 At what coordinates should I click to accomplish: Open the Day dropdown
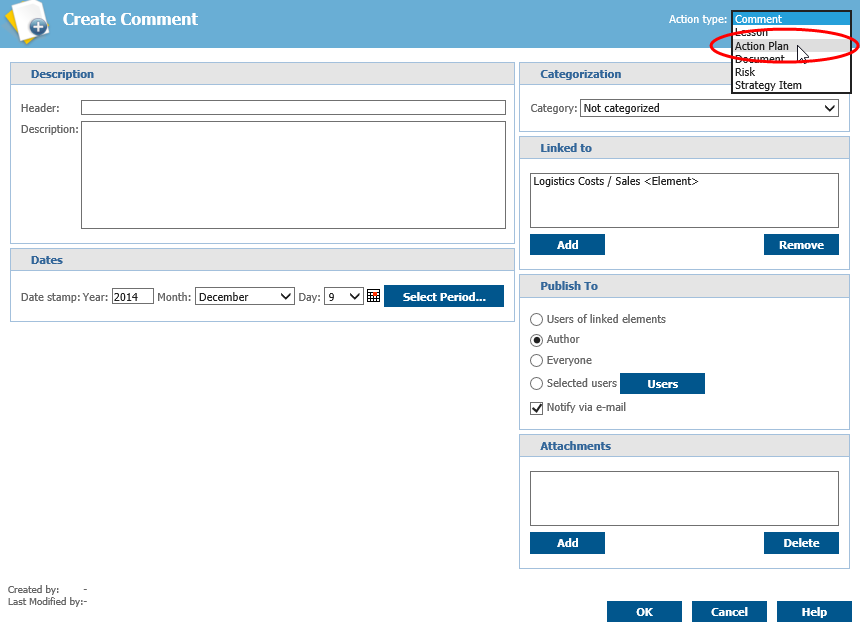(x=343, y=297)
